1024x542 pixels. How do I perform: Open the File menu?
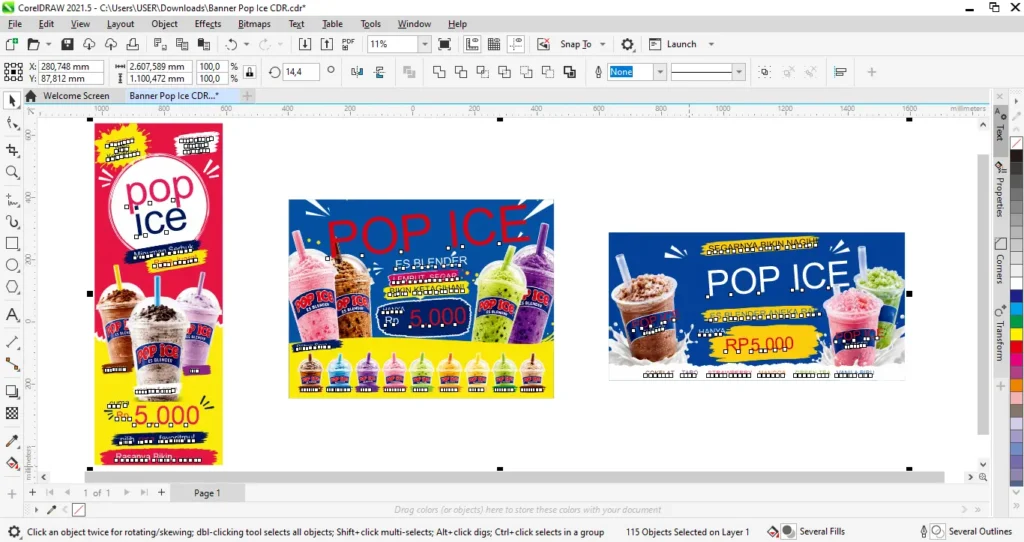click(14, 24)
